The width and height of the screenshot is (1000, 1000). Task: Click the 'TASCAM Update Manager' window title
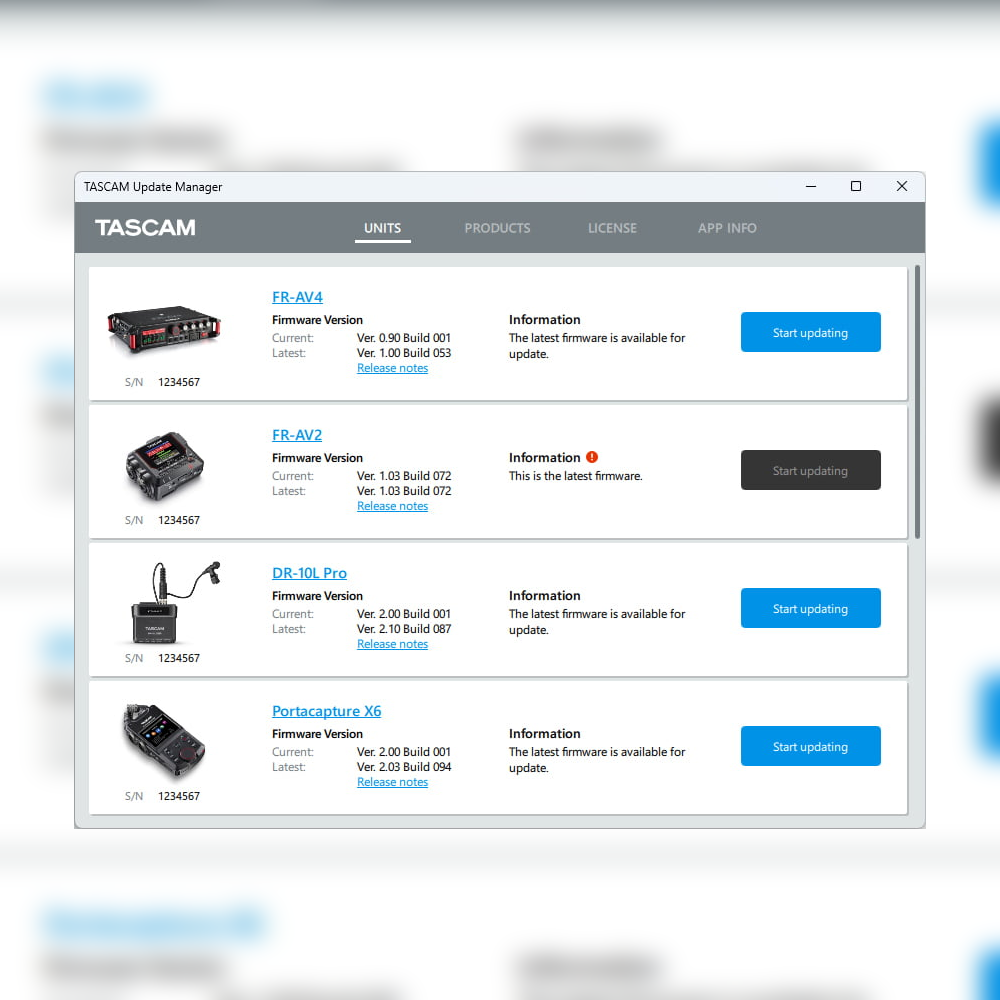[153, 187]
